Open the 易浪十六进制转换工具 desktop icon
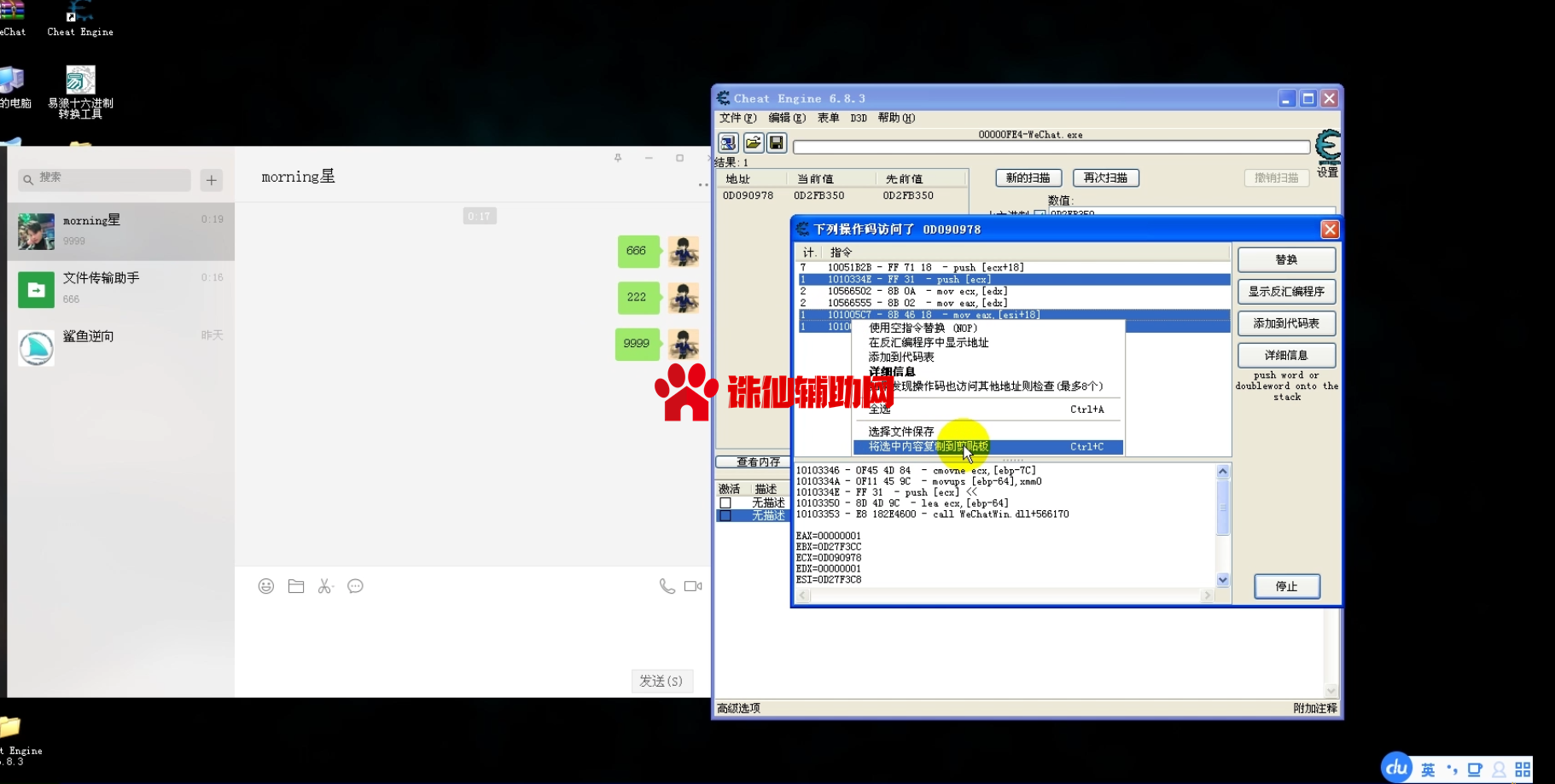This screenshot has width=1555, height=784. coord(80,92)
